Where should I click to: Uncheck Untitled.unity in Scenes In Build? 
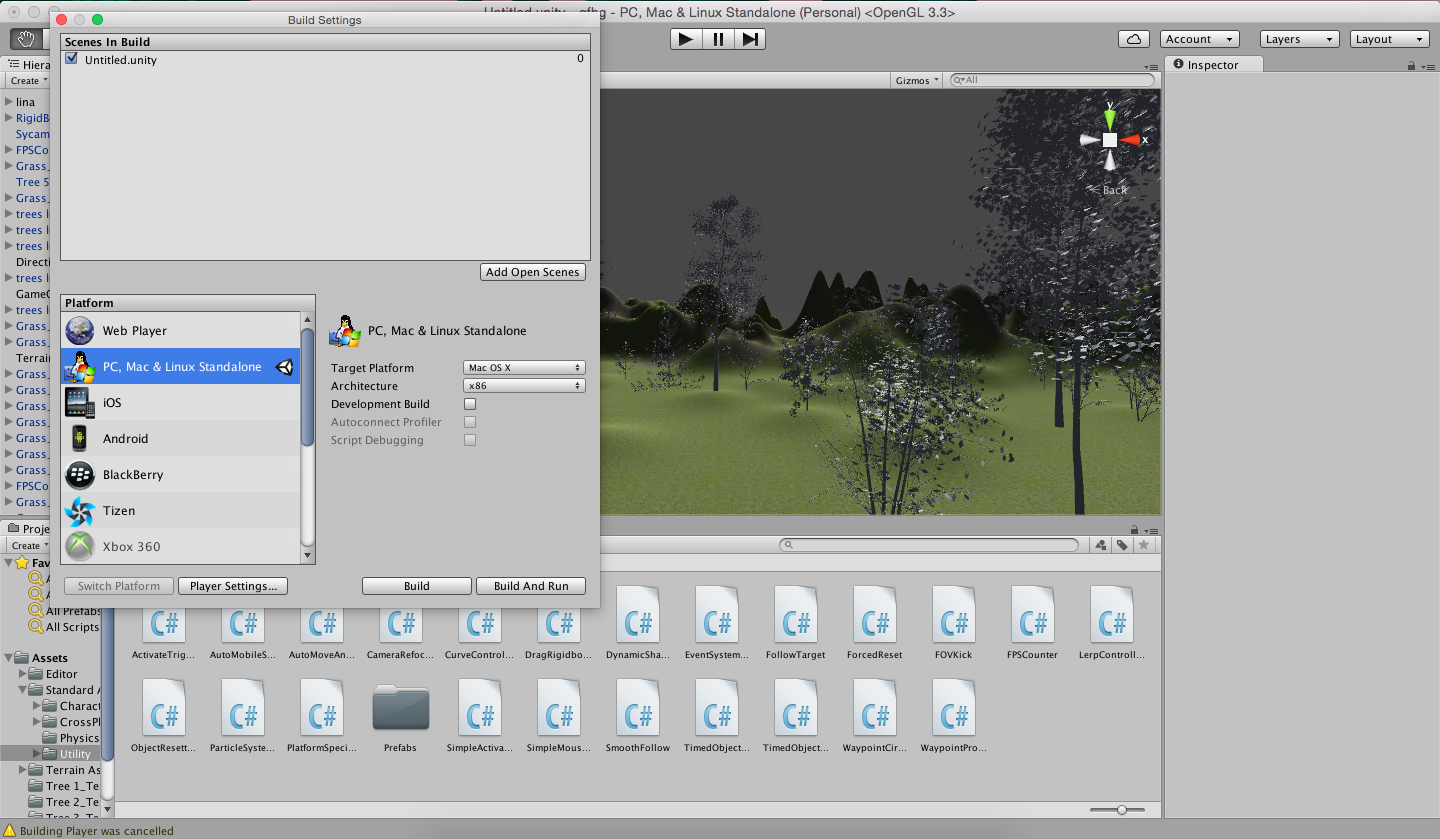(70, 58)
